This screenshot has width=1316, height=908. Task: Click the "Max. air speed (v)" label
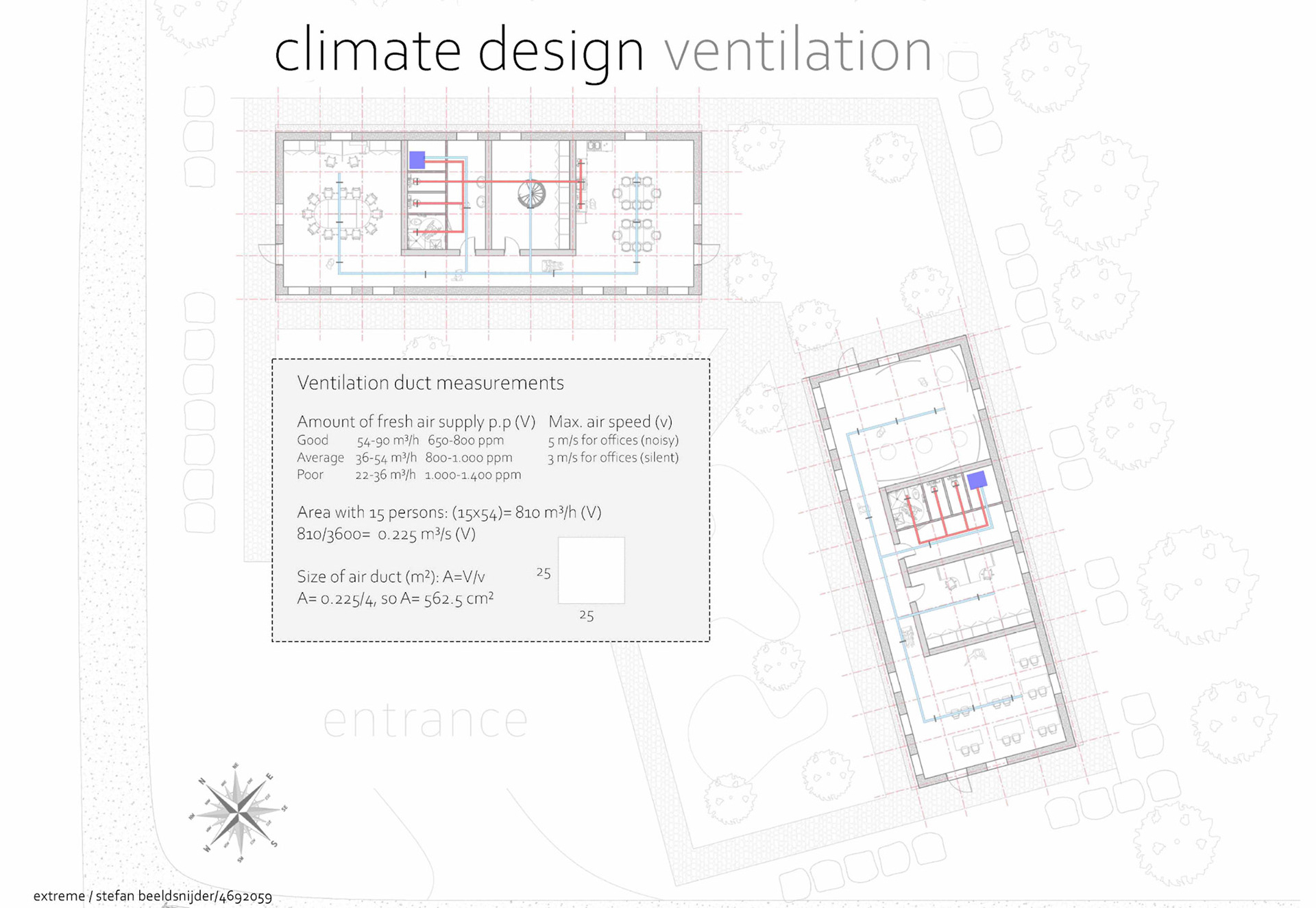coord(610,421)
